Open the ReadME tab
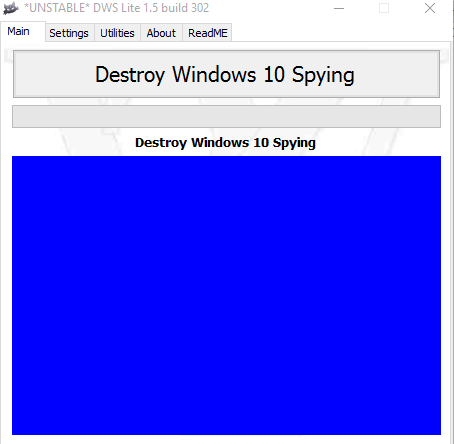The height and width of the screenshot is (444, 454). tap(207, 33)
